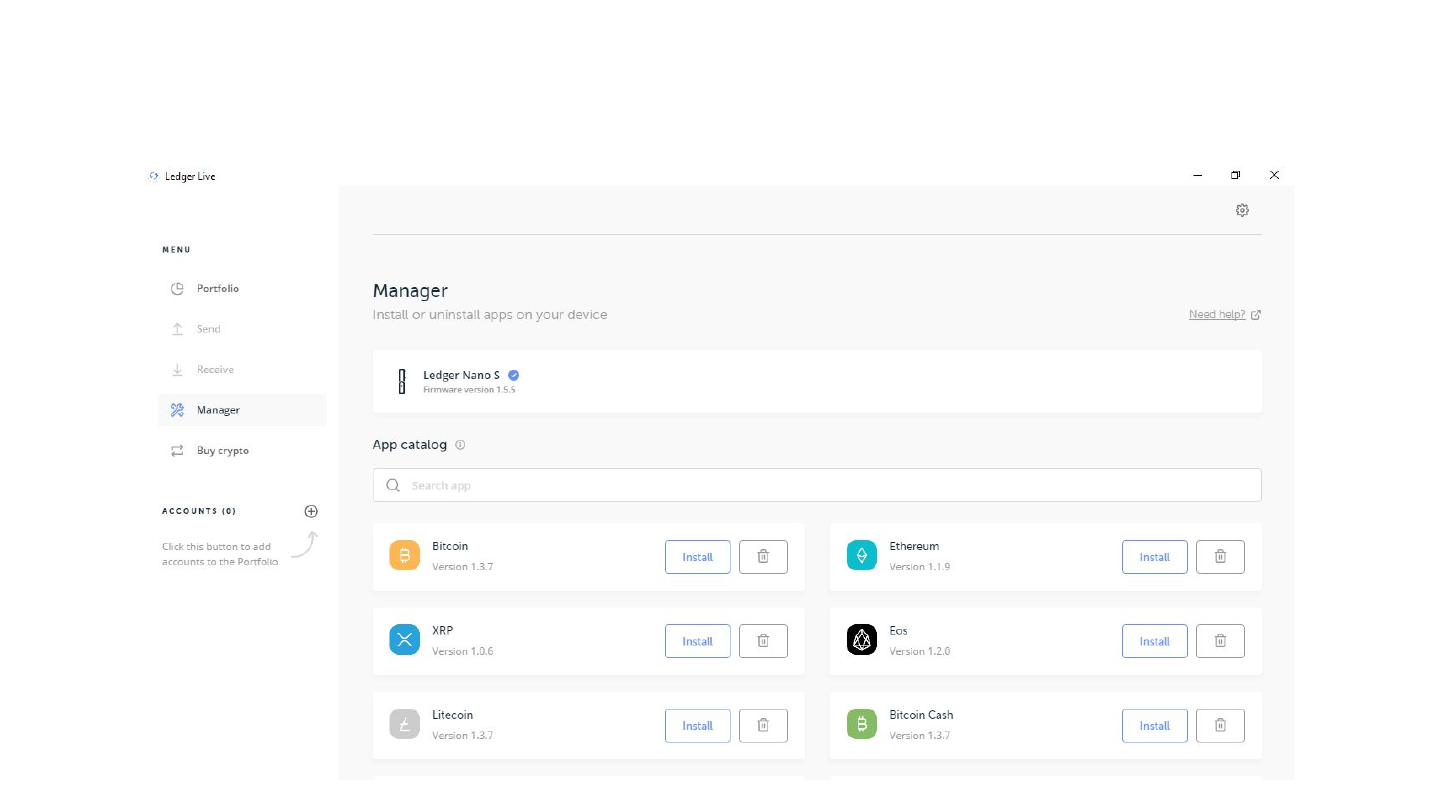
Task: Maximize the Ledger Live window
Action: pyautogui.click(x=1236, y=175)
